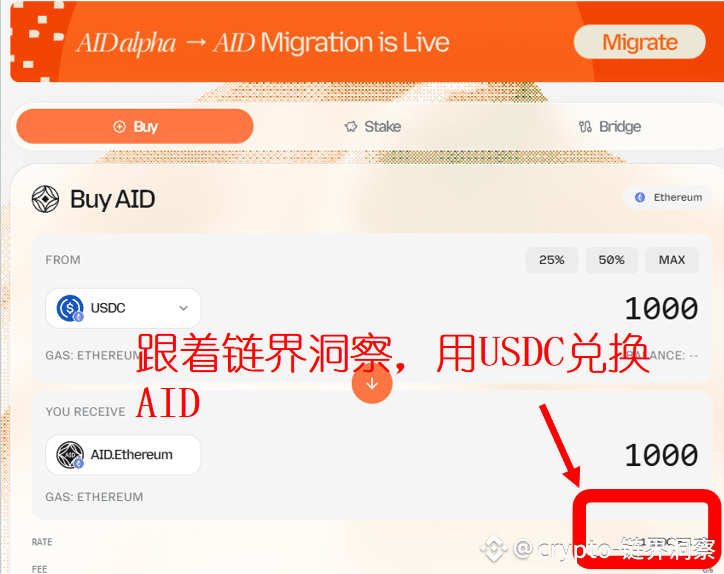The image size is (724, 574).
Task: Open the Bridge tab
Action: [x=610, y=127]
